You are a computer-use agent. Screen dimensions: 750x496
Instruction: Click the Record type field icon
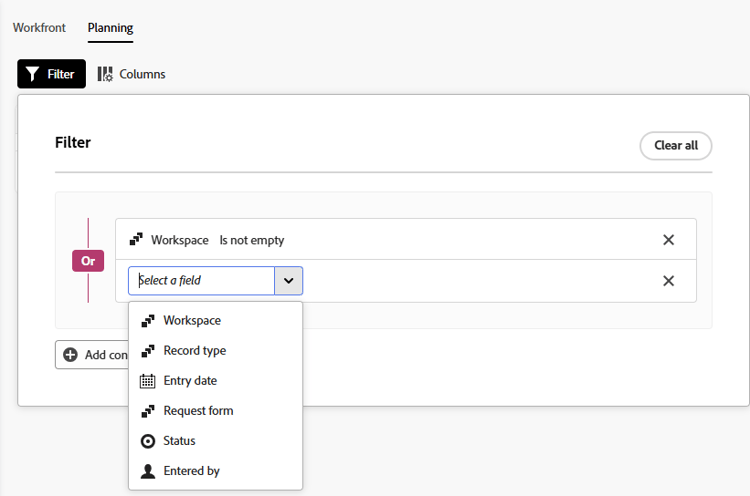point(148,351)
